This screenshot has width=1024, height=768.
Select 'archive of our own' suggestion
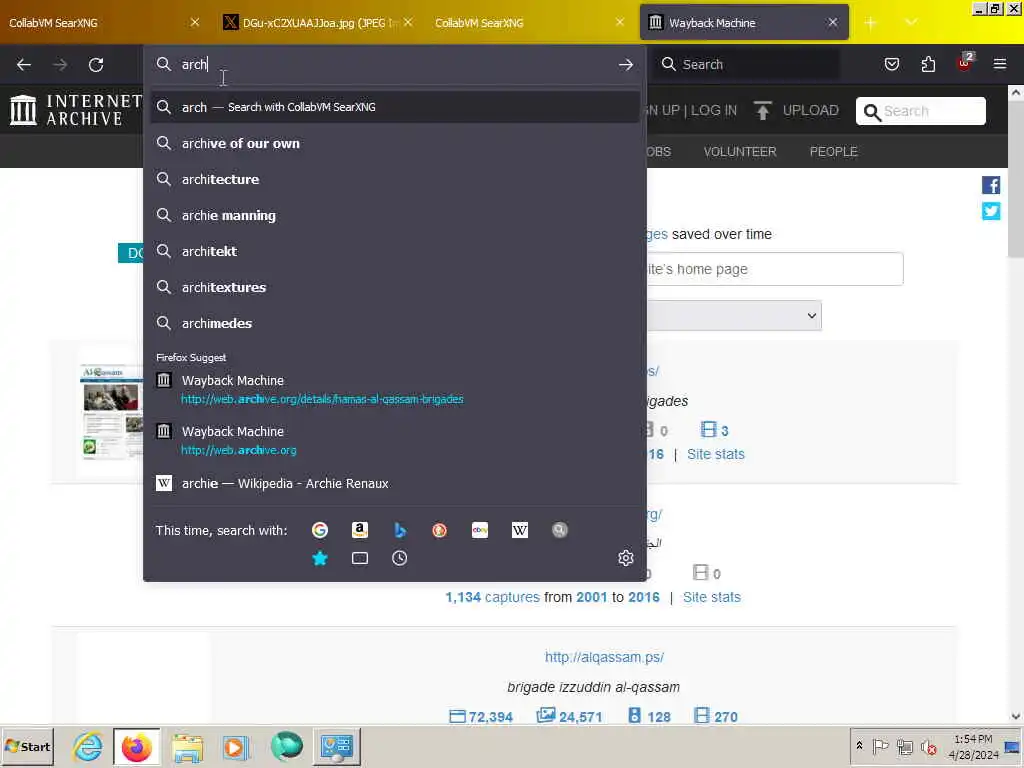[x=394, y=144]
